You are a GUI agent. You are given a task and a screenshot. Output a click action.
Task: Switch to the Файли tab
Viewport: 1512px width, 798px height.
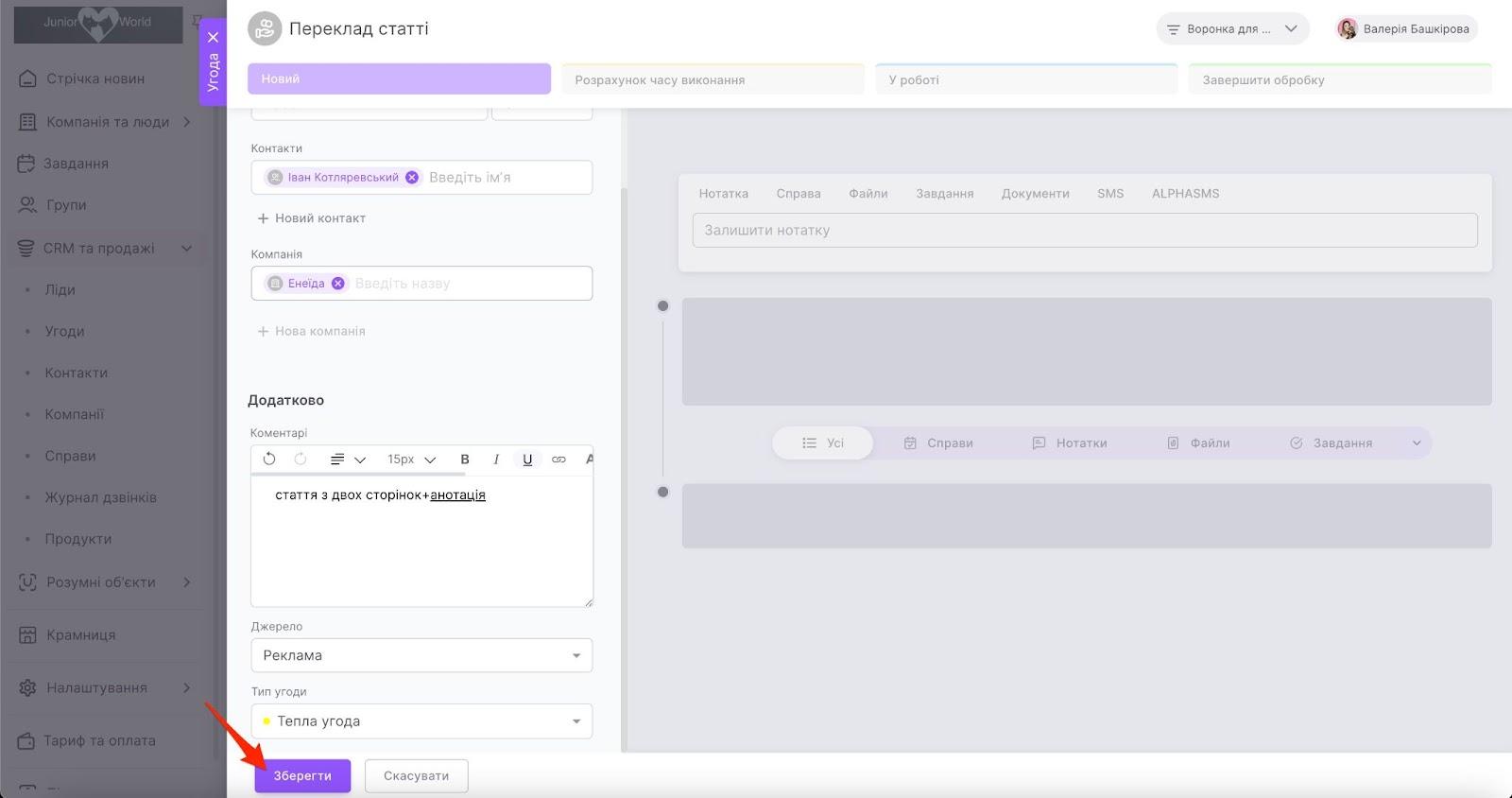pos(868,194)
